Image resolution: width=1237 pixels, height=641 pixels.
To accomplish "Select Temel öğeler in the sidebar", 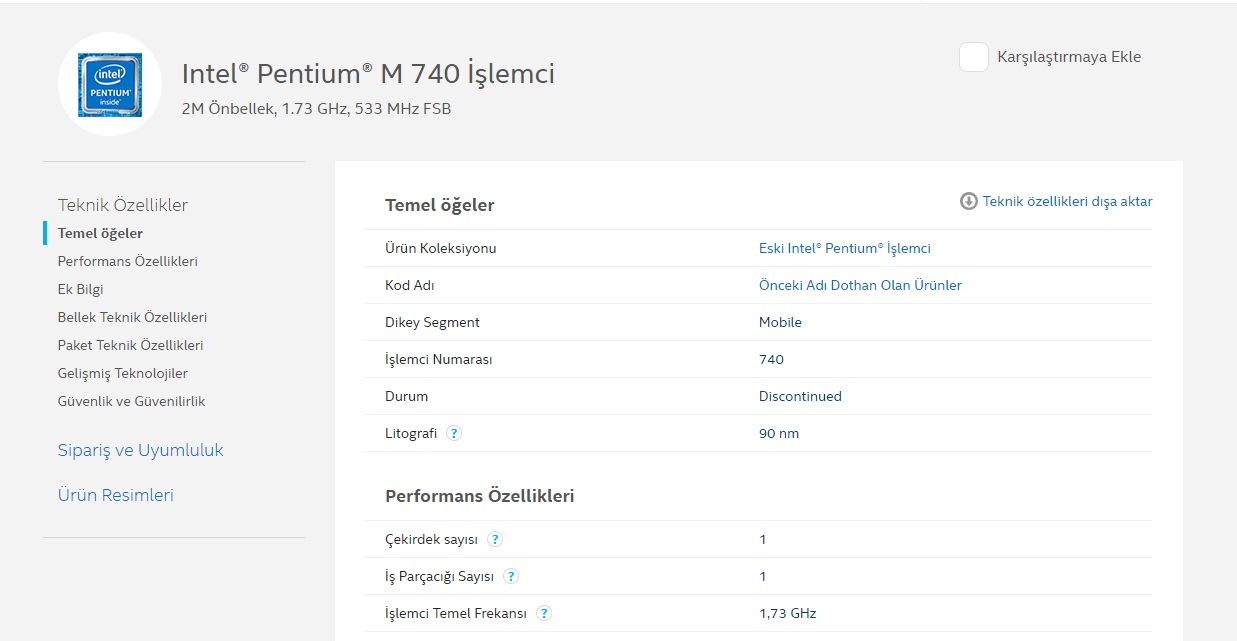I will [x=100, y=233].
